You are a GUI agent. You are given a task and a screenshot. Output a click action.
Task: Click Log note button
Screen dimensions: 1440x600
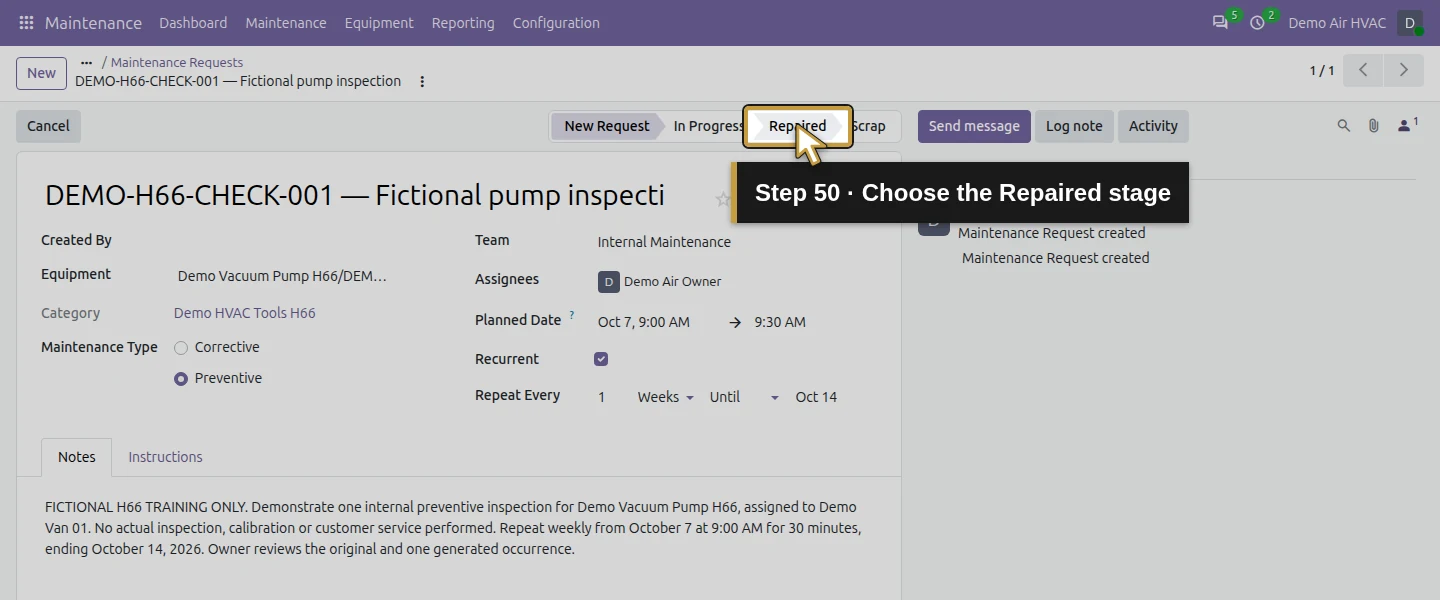pos(1074,126)
